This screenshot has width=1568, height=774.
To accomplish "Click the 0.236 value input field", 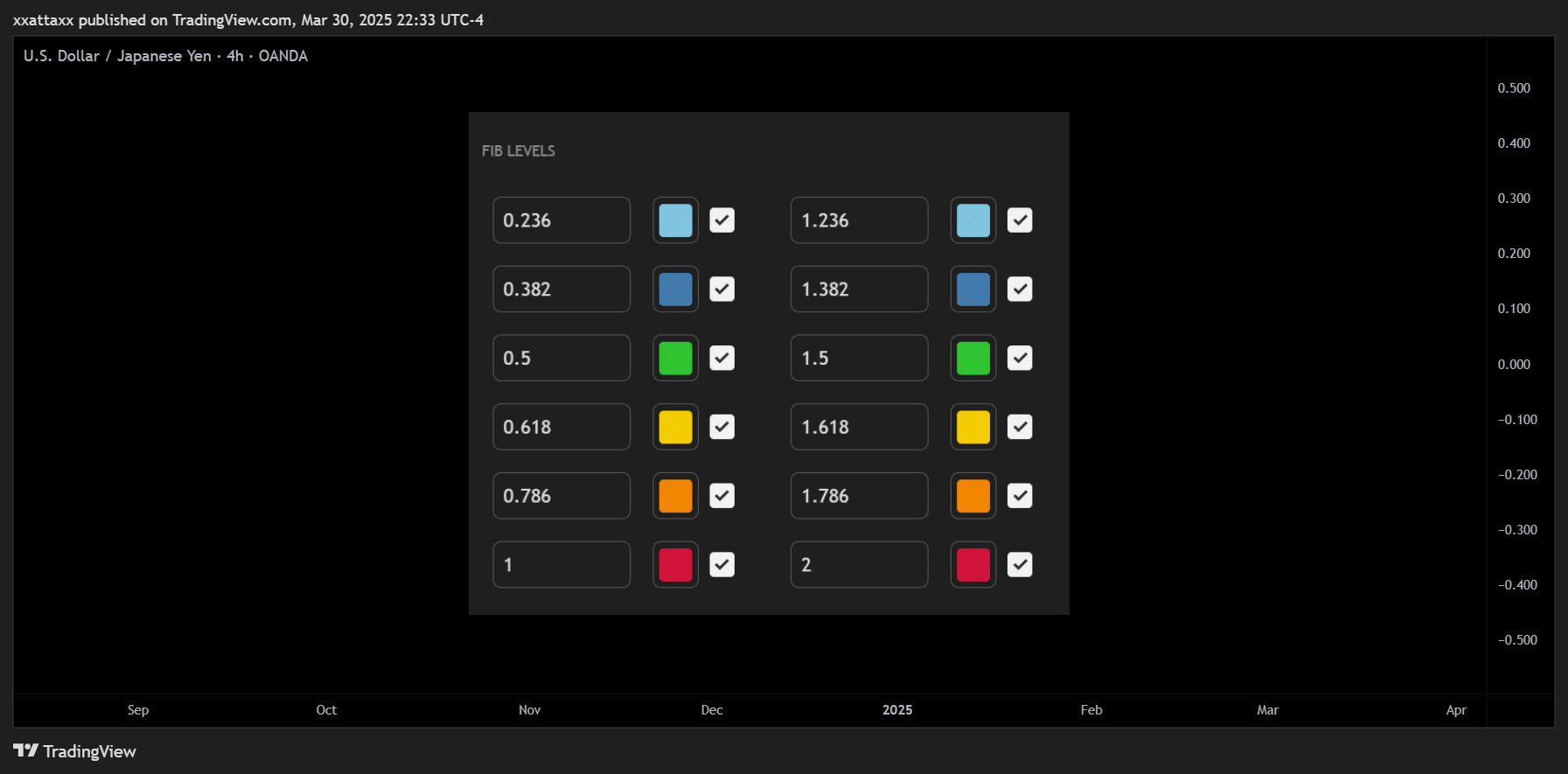I will pos(561,220).
